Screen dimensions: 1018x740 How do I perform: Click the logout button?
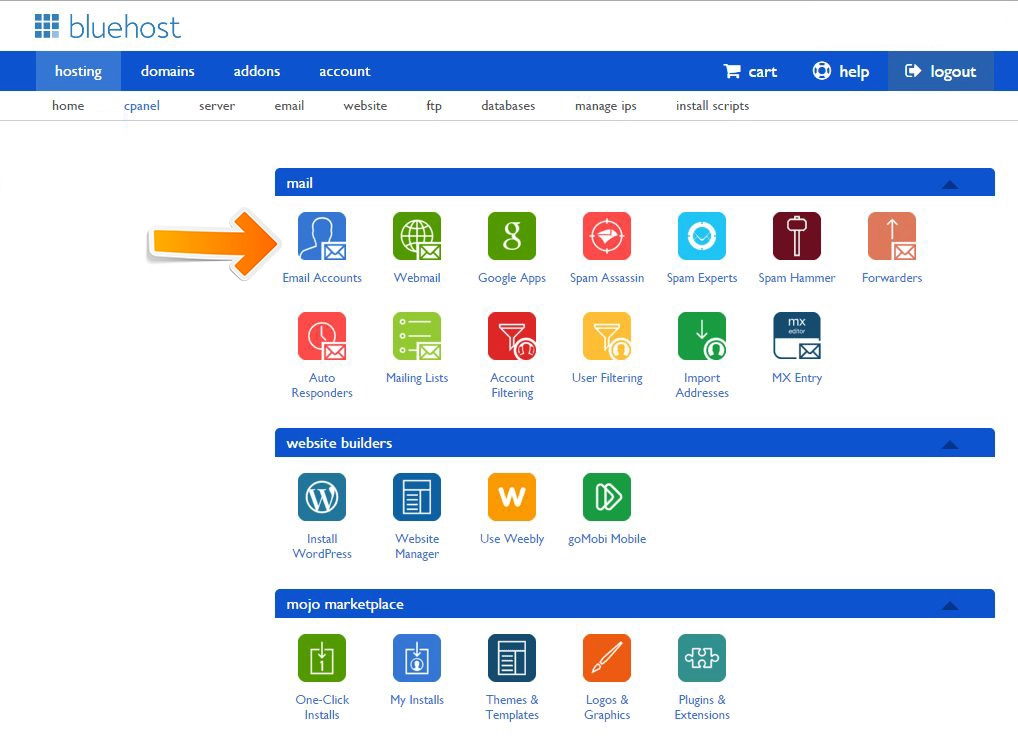click(x=940, y=71)
